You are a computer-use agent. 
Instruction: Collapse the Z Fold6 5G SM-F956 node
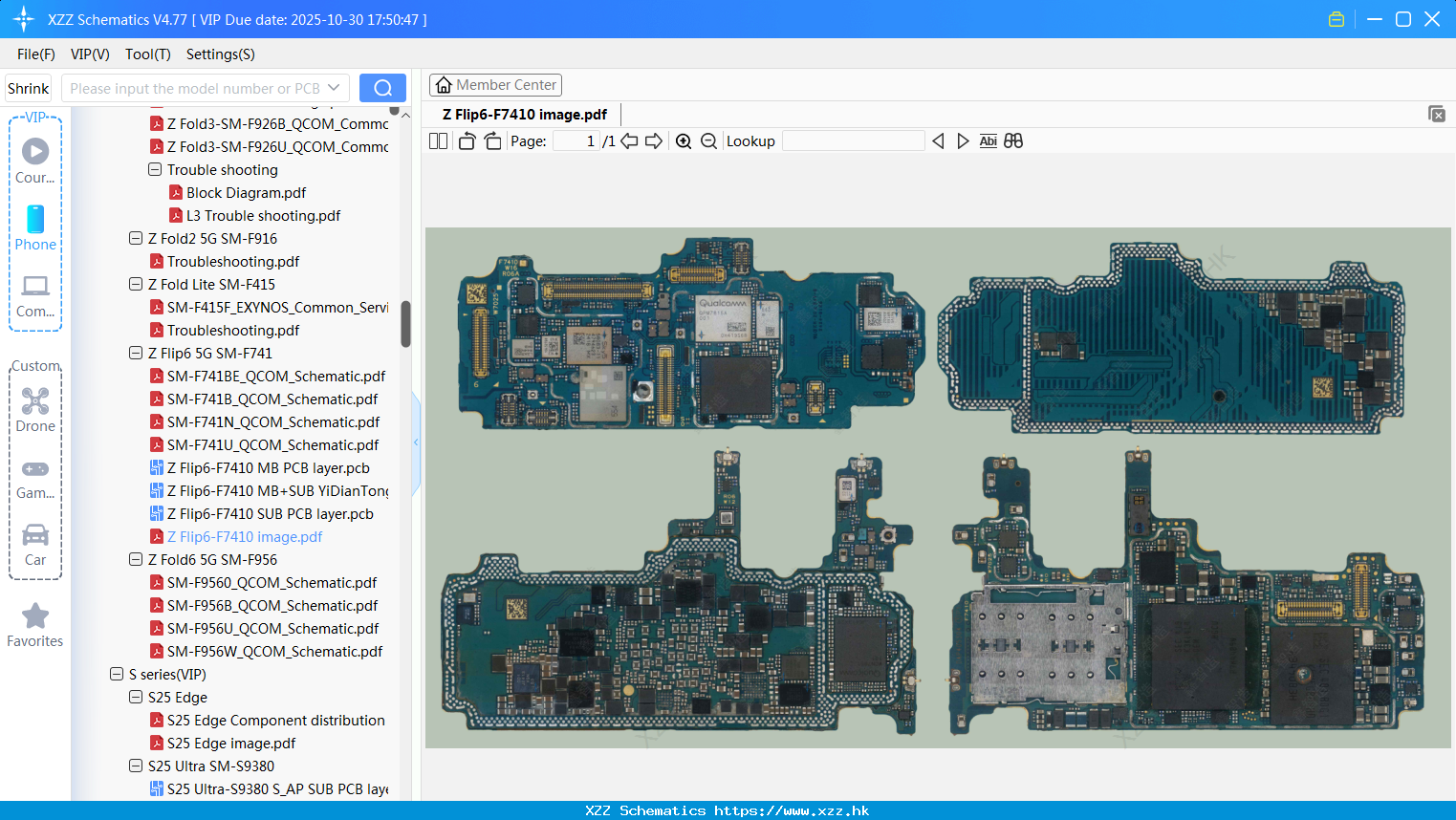pyautogui.click(x=136, y=559)
